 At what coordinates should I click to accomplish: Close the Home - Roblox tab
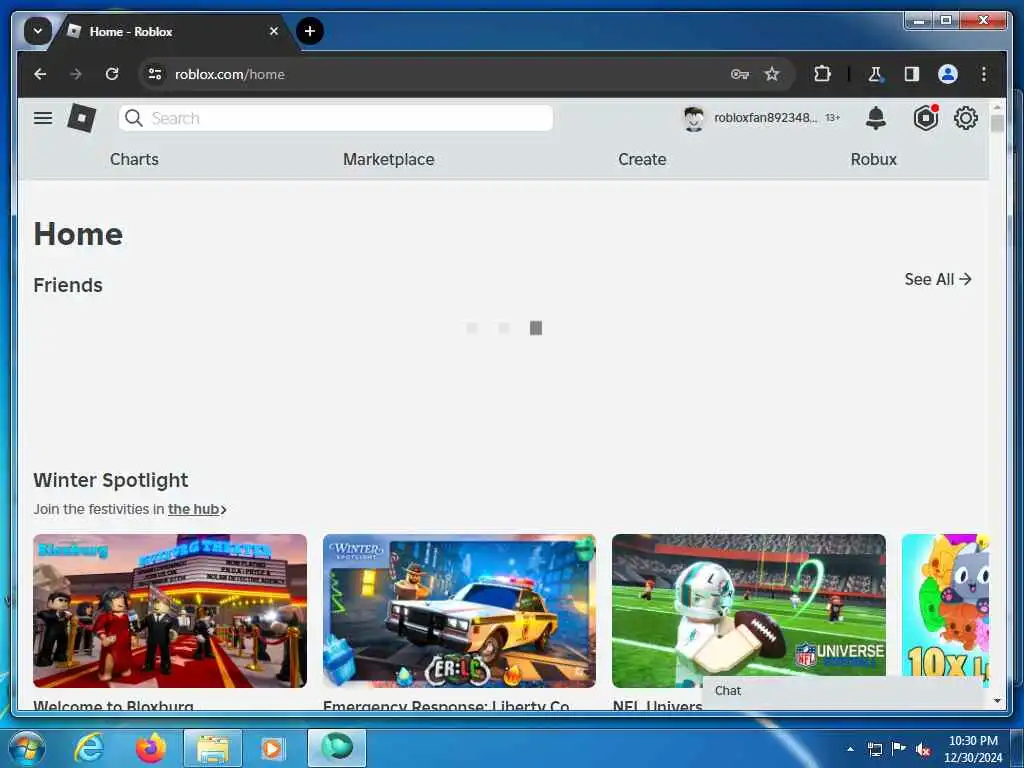click(x=274, y=31)
